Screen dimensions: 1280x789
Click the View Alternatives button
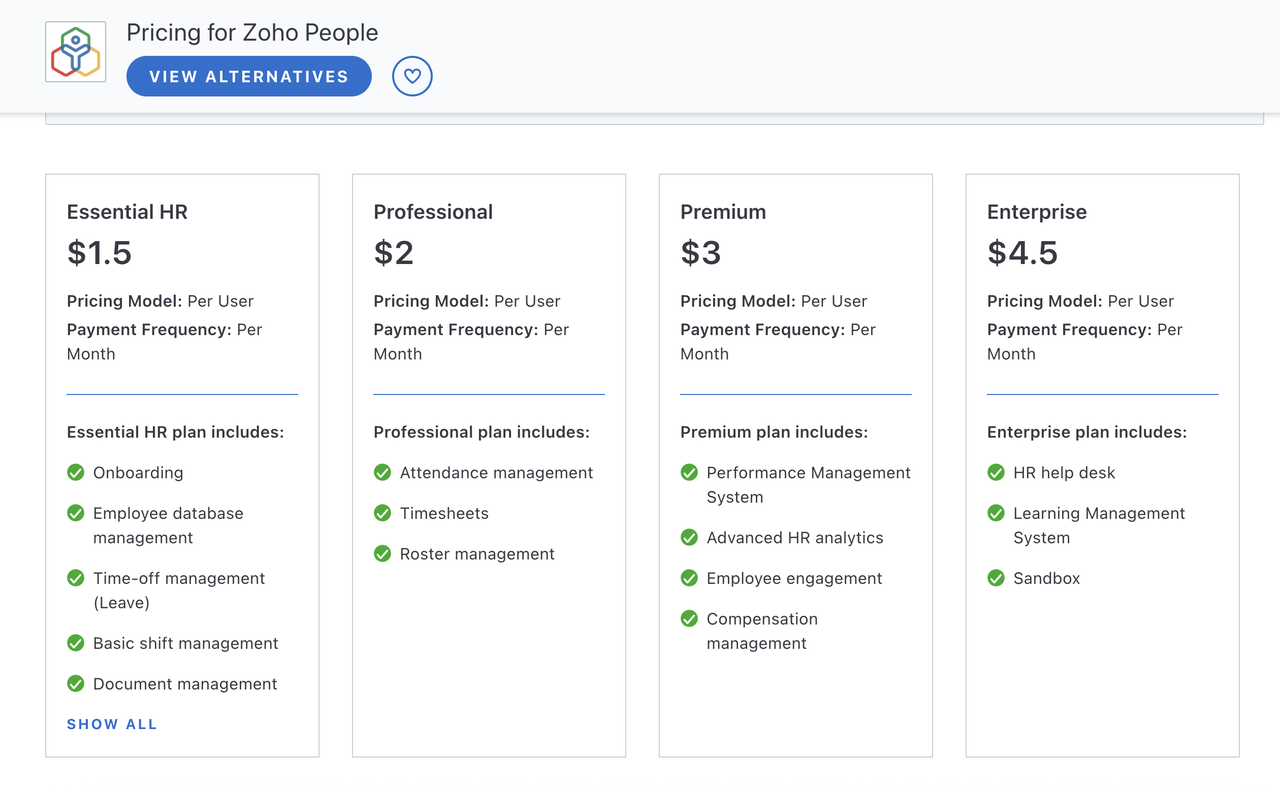pyautogui.click(x=249, y=76)
